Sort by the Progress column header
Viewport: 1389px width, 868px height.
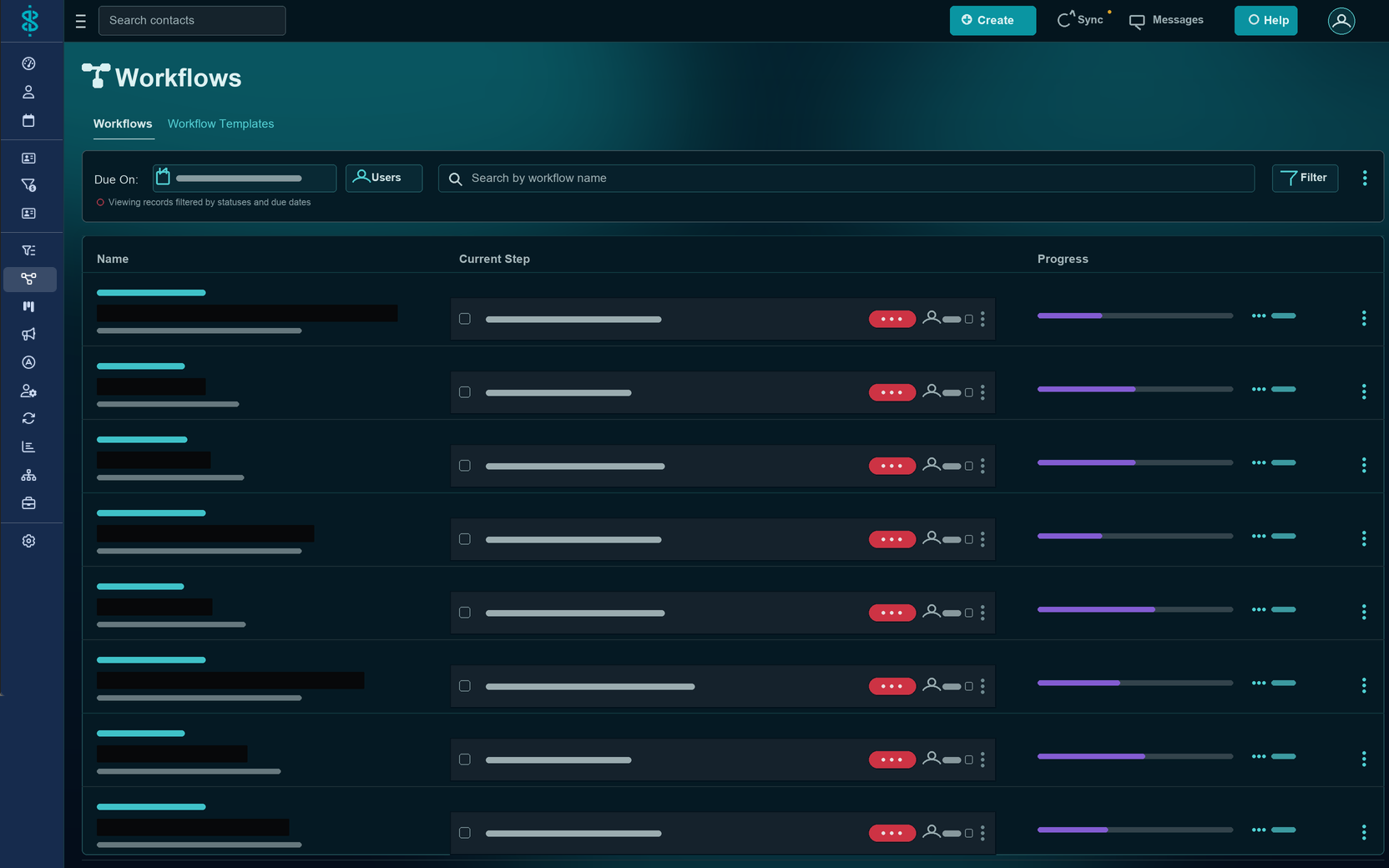coord(1063,259)
